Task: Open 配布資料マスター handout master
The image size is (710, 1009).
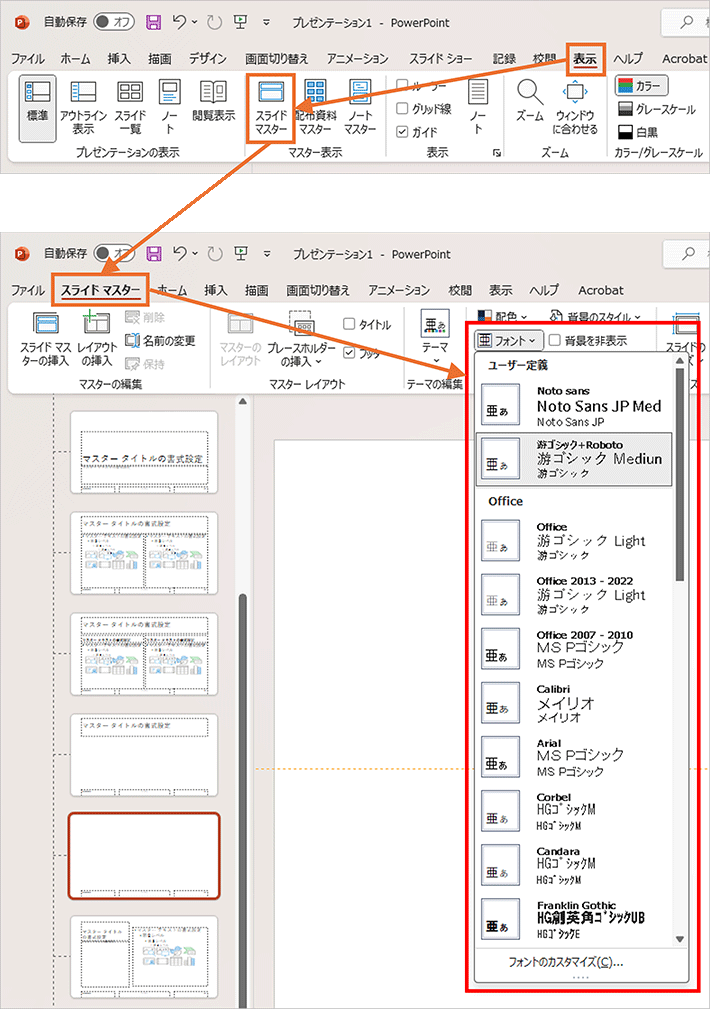Action: pyautogui.click(x=315, y=107)
